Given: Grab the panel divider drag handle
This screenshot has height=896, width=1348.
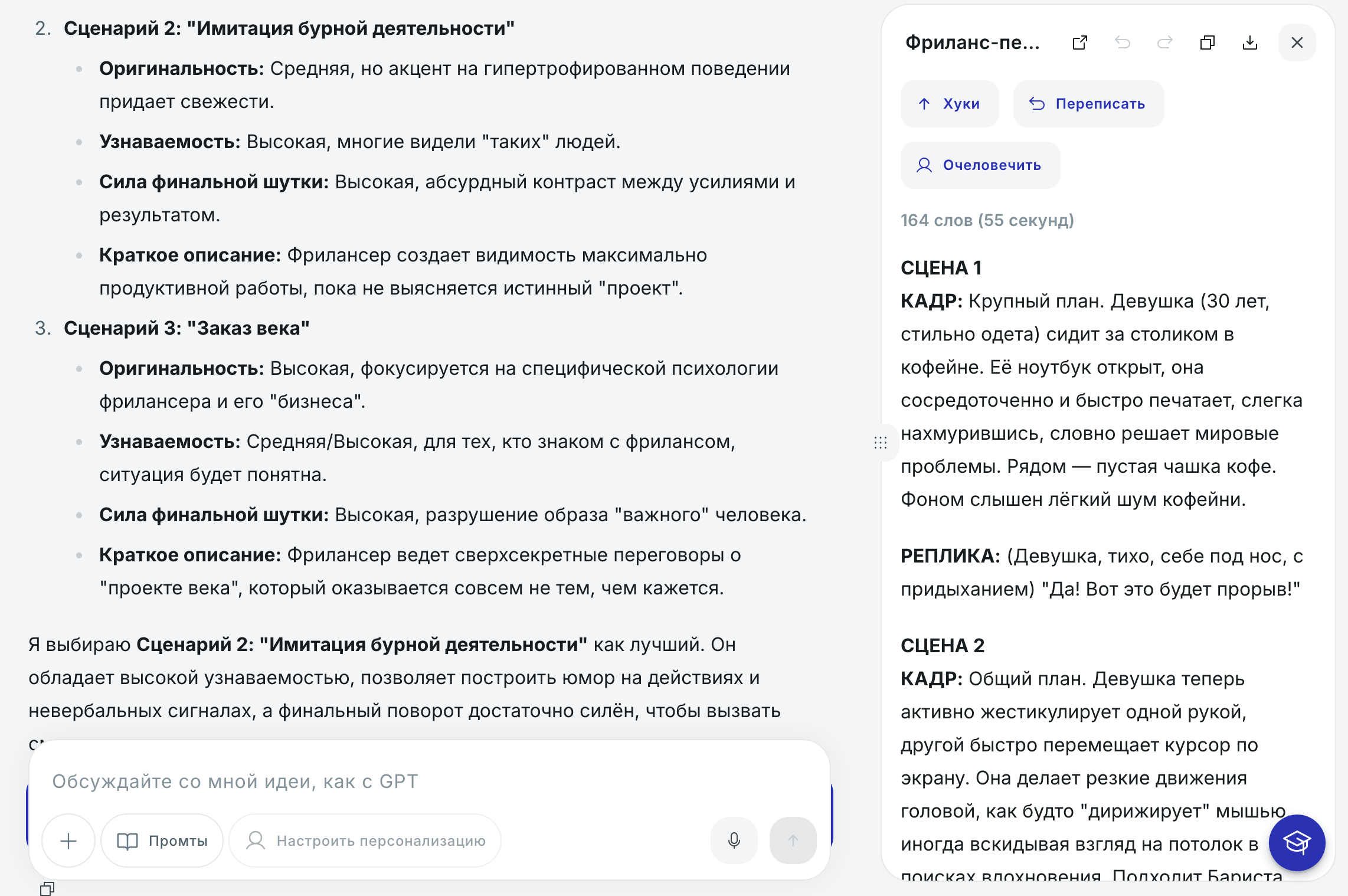Looking at the screenshot, I should tap(880, 442).
